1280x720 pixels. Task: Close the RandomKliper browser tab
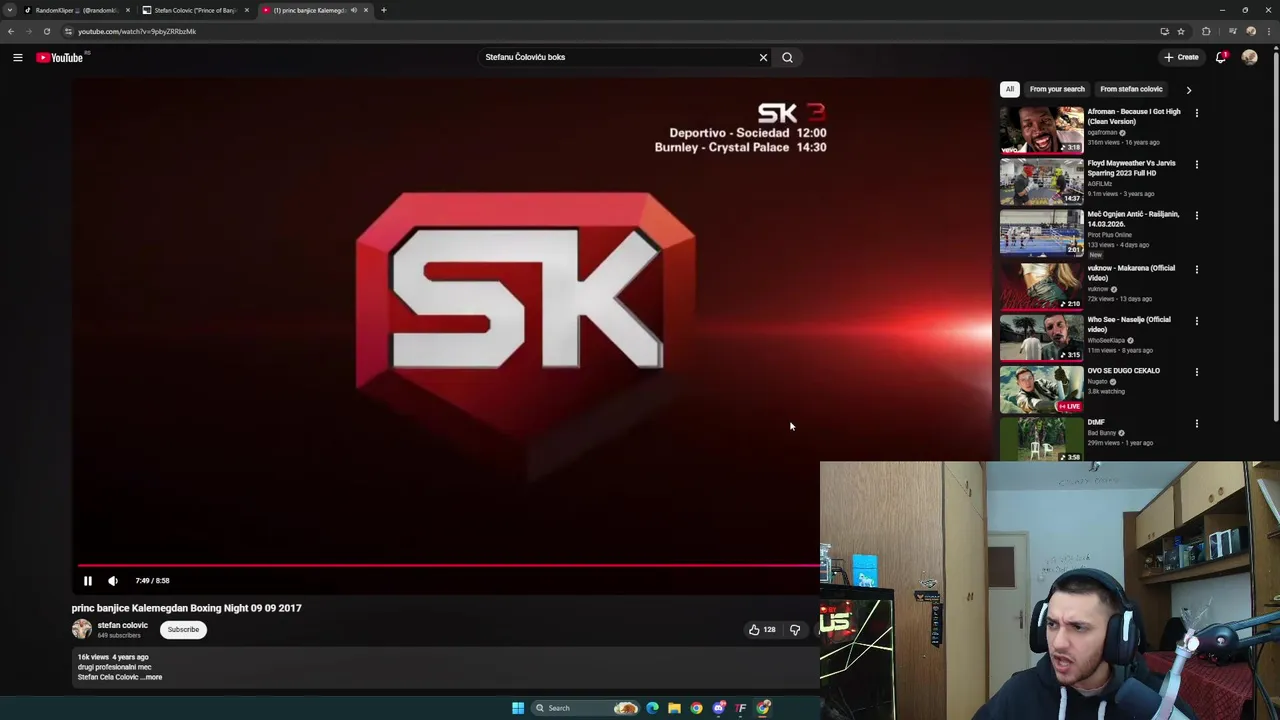coord(128,10)
